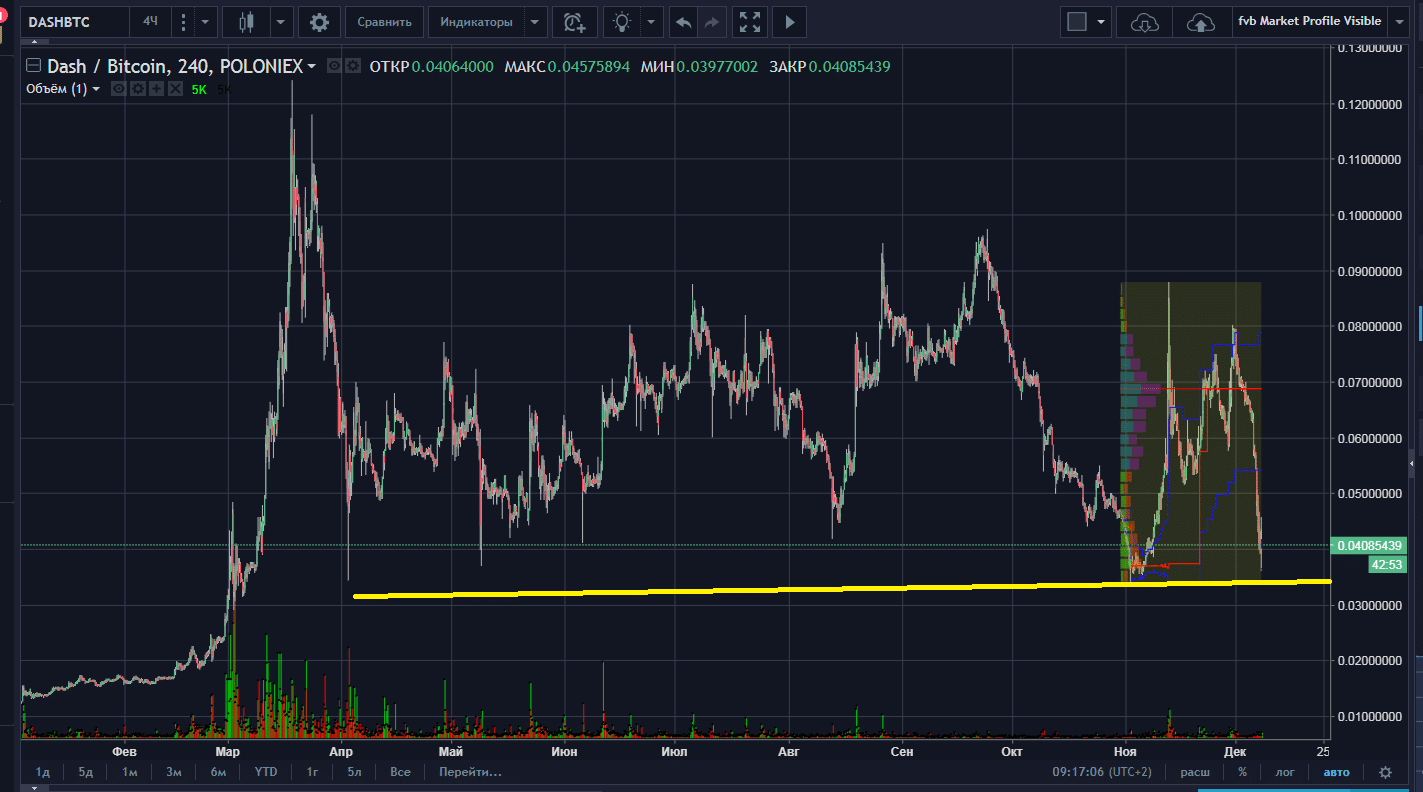Open chart properties gear in top toolbar

(x=319, y=21)
